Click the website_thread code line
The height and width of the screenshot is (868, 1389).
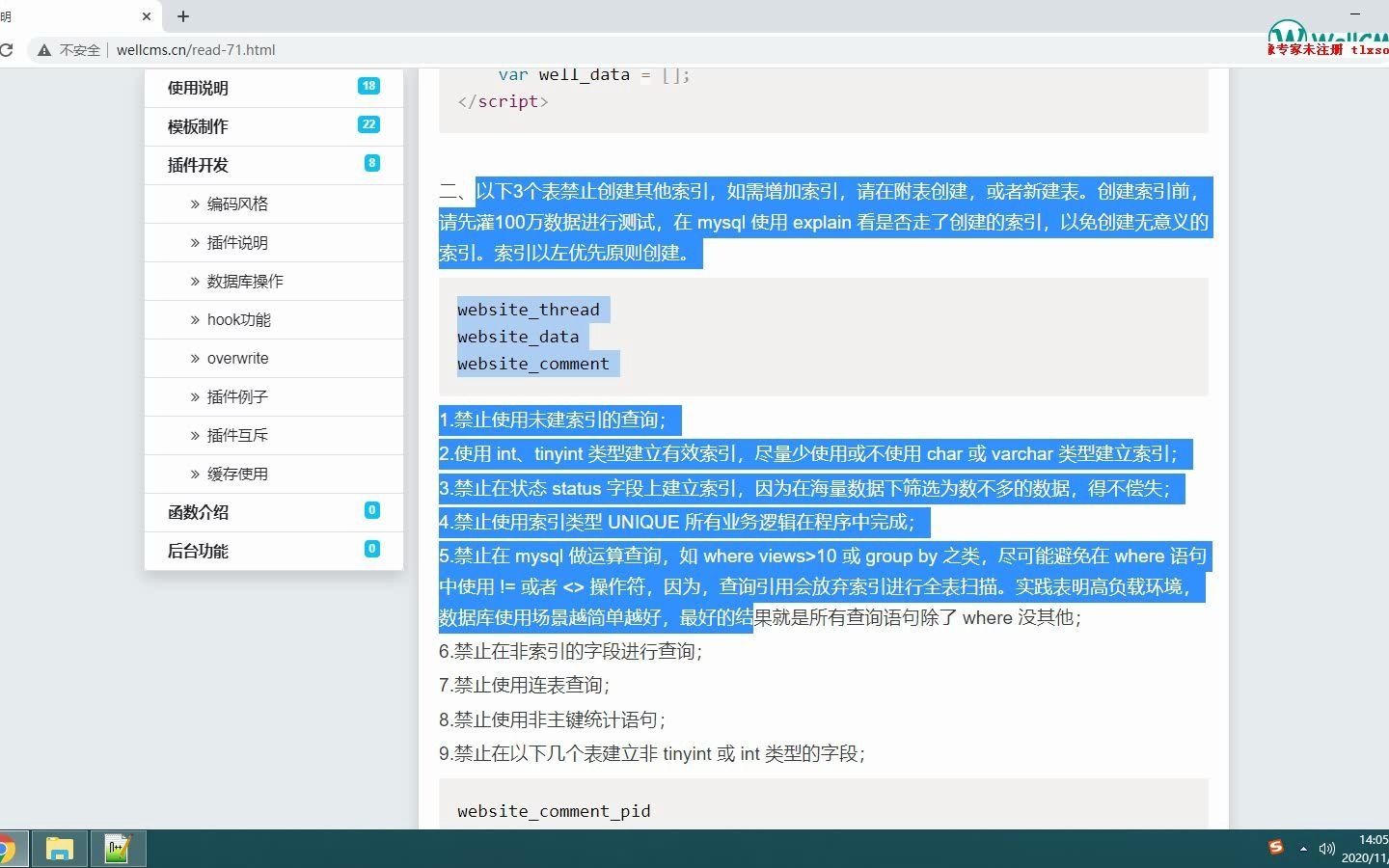coord(529,310)
